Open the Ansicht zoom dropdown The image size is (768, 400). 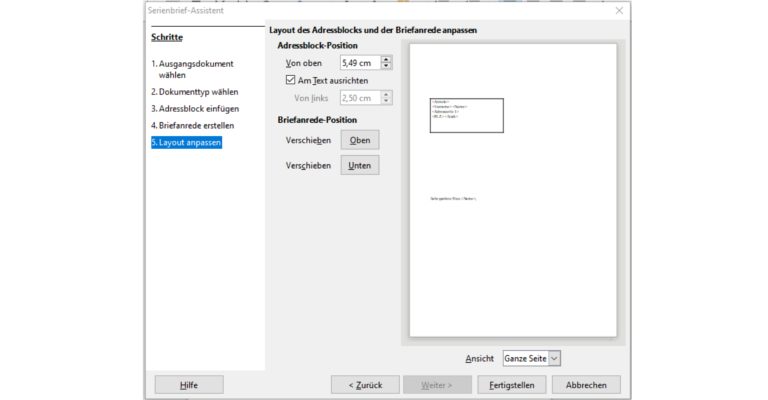pyautogui.click(x=554, y=358)
